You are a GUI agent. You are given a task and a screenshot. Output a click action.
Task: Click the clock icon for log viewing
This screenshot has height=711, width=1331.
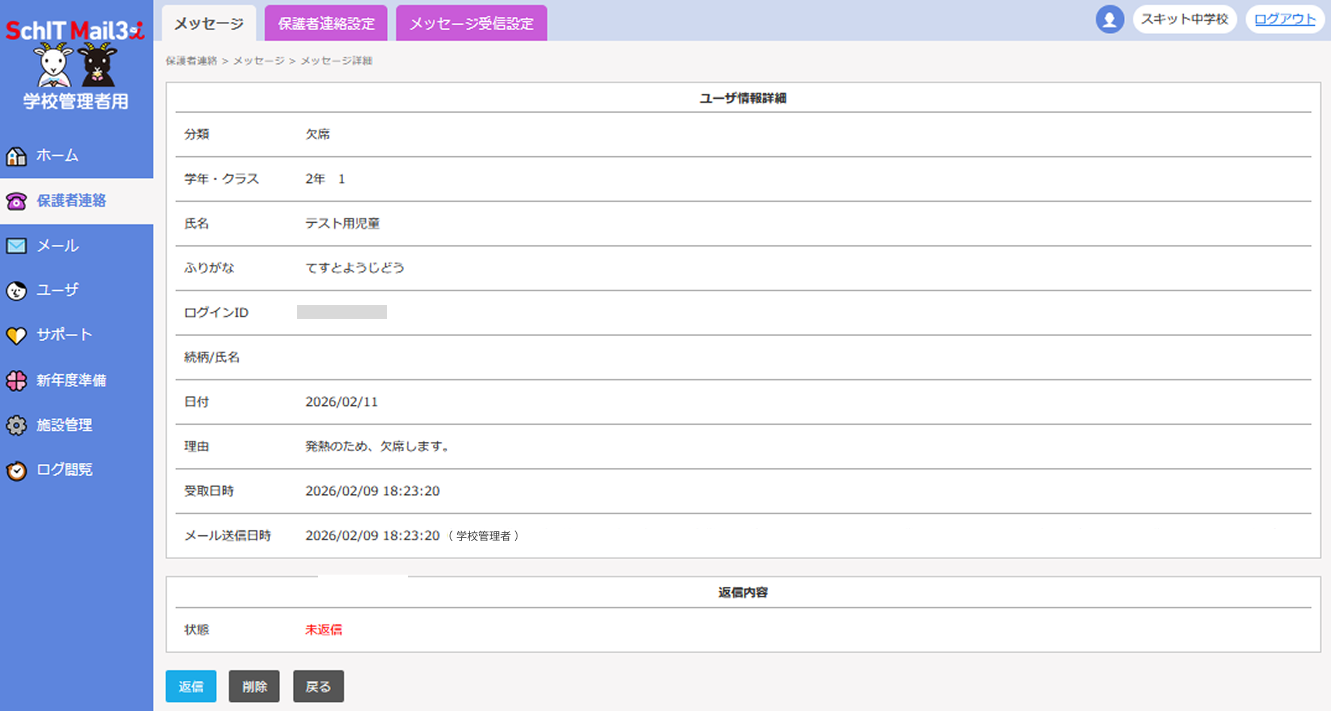pos(16,470)
